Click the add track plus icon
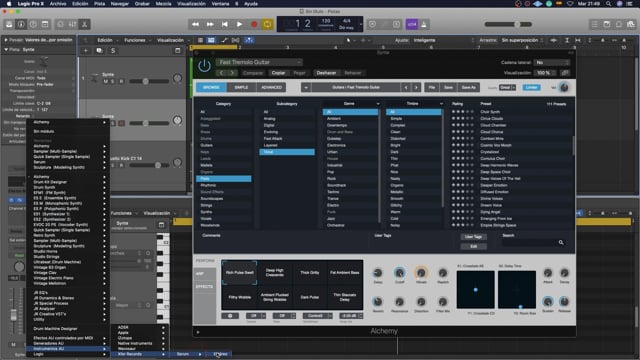Image resolution: width=640 pixels, height=360 pixels. pos(86,50)
